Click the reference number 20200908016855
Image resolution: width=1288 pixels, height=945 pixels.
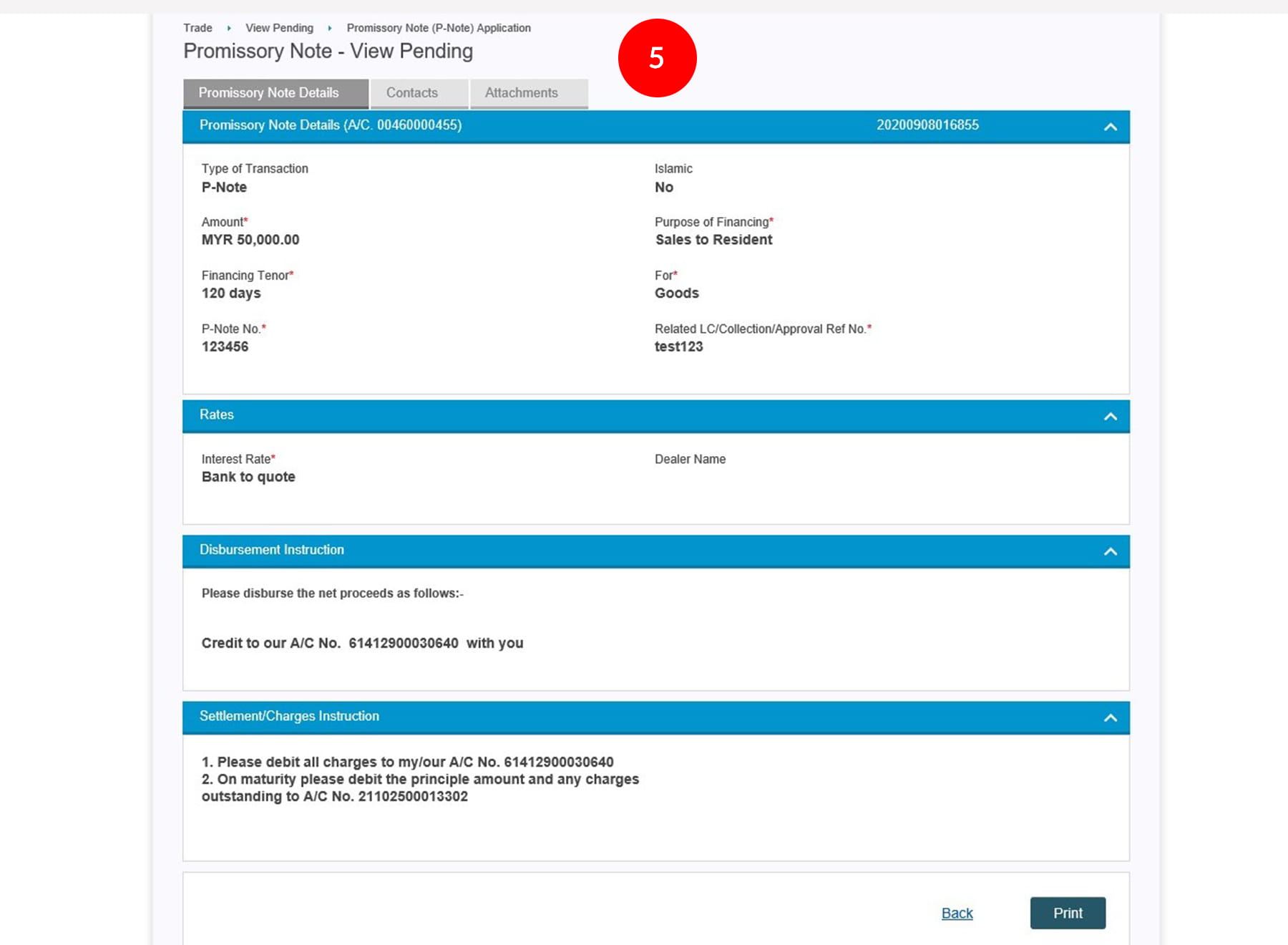(x=927, y=125)
